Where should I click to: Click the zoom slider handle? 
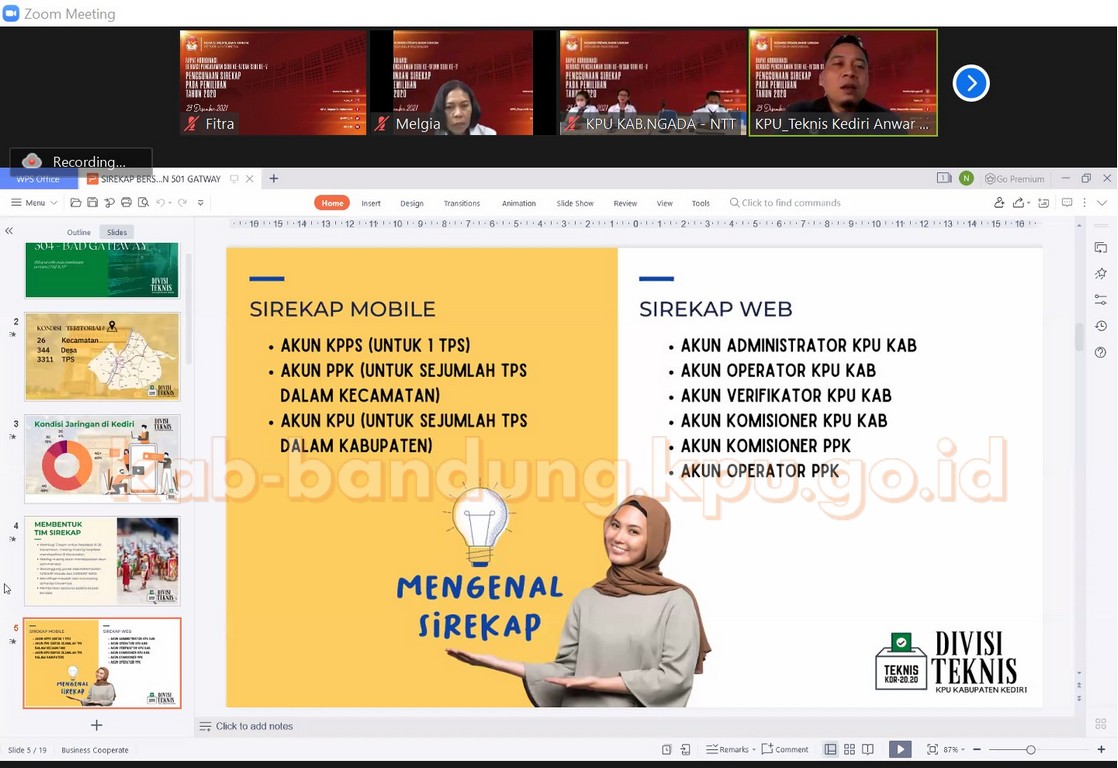click(1030, 749)
